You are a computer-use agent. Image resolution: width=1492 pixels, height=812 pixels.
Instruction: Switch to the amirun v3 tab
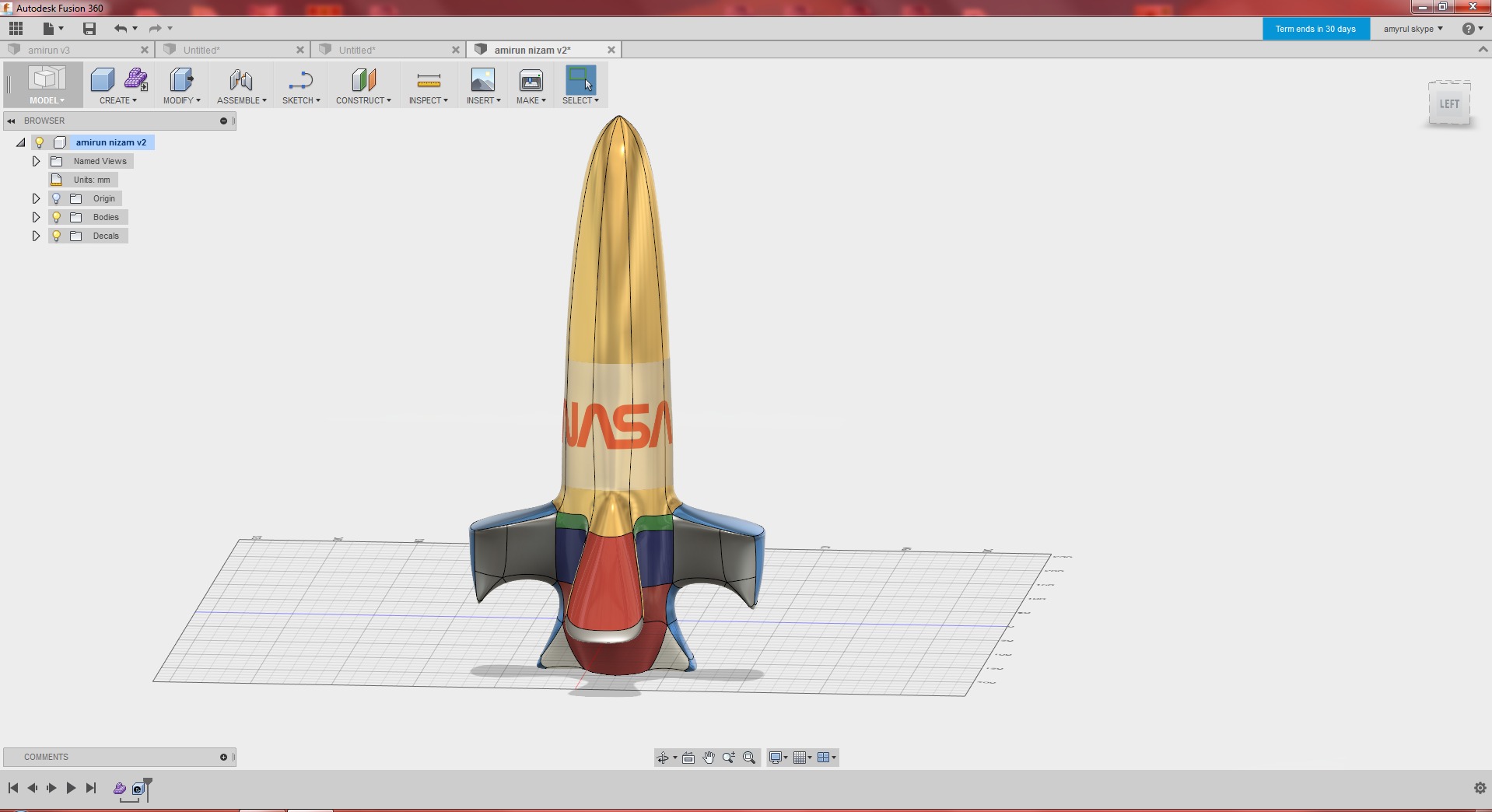[x=51, y=49]
